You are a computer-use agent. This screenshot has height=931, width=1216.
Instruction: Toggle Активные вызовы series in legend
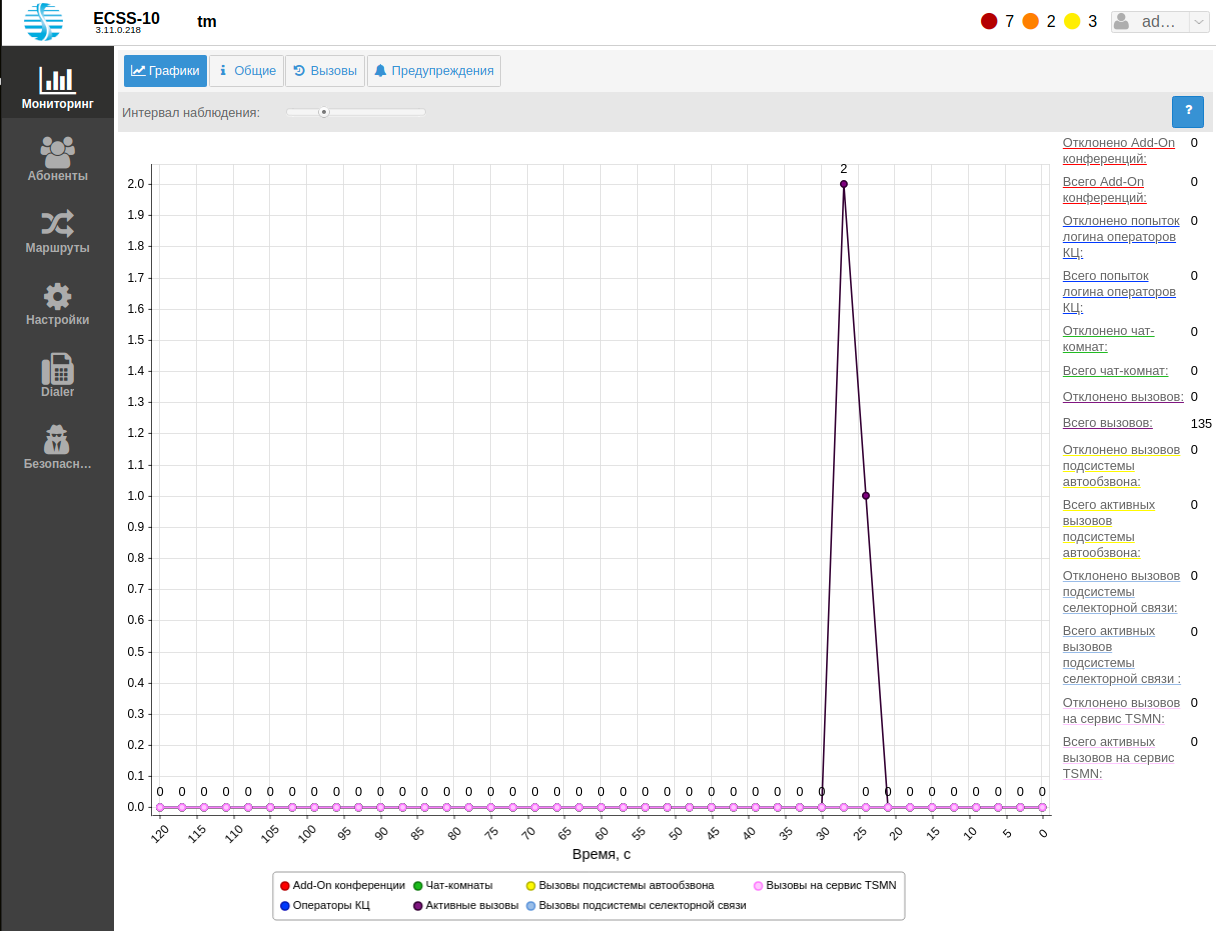coord(466,905)
